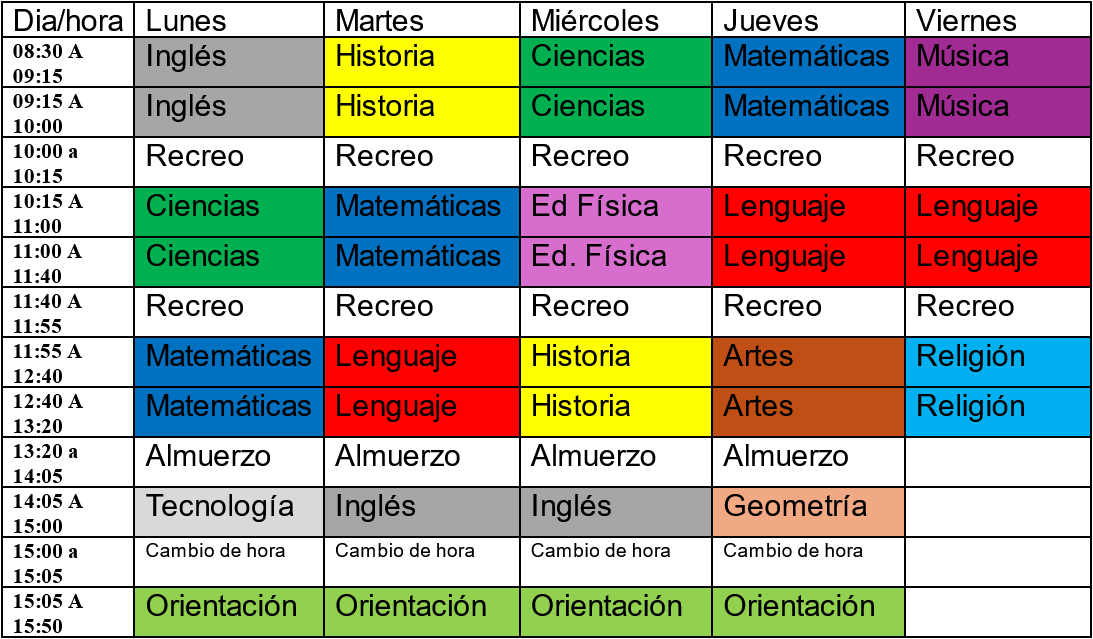Select the Tecnología cell on Lunes

(229, 511)
